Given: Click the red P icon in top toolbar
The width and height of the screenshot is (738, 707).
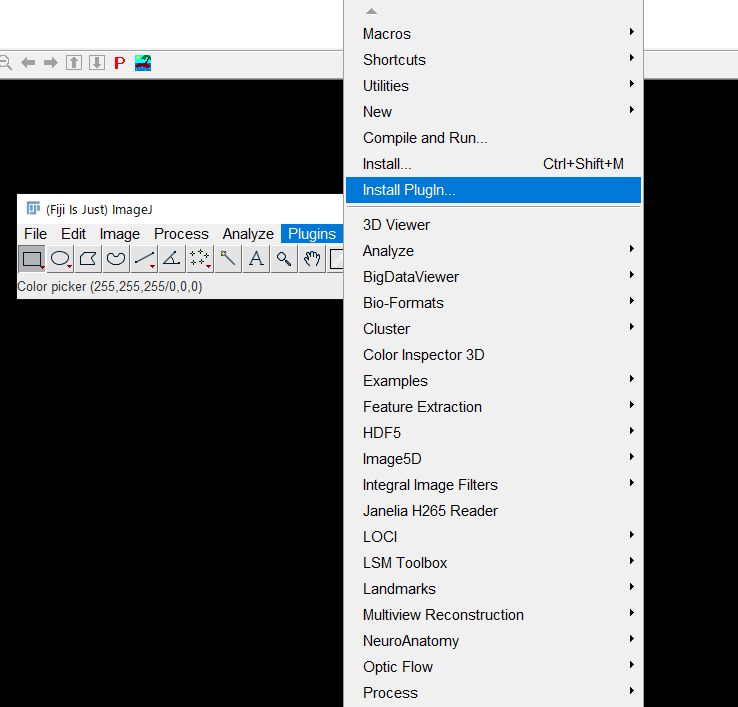Looking at the screenshot, I should (120, 63).
